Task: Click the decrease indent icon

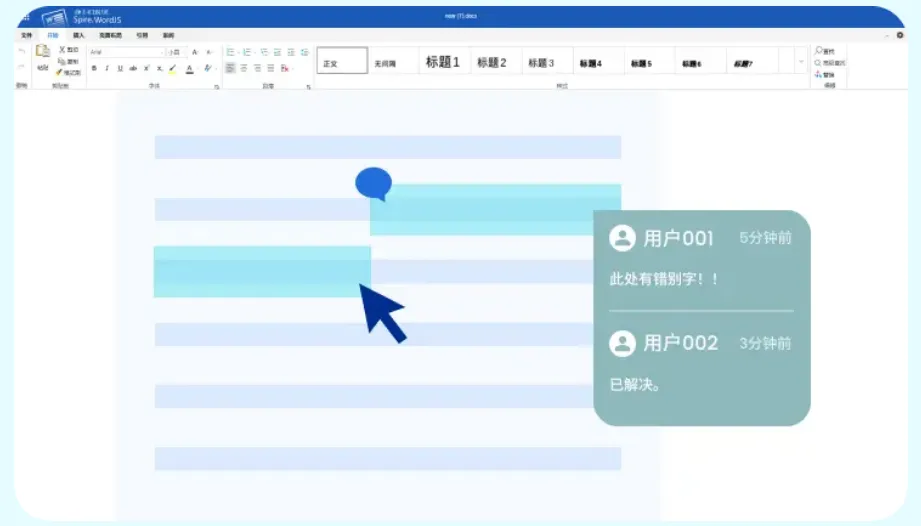Action: coord(277,52)
